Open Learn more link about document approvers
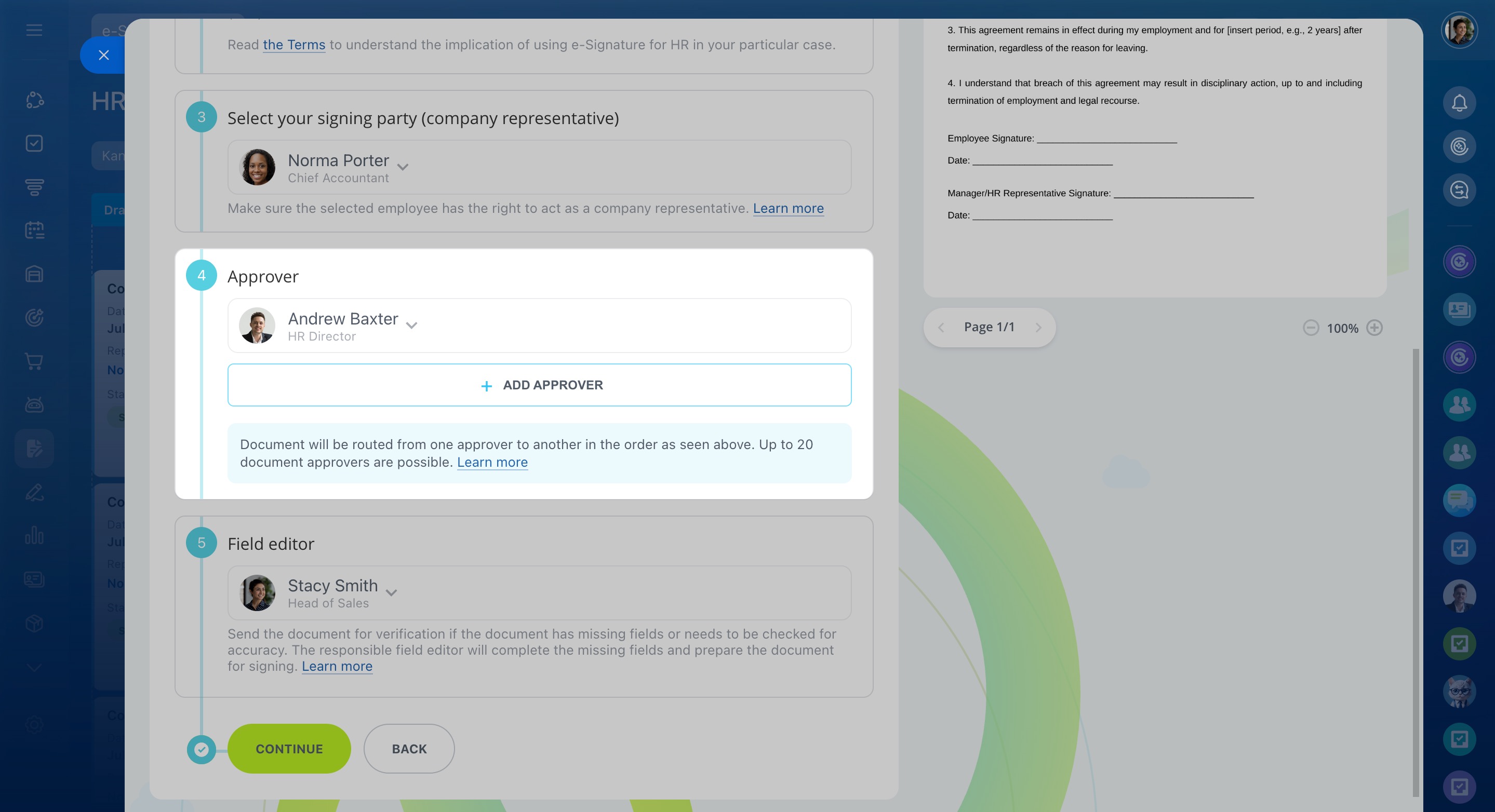This screenshot has width=1495, height=812. (x=492, y=462)
